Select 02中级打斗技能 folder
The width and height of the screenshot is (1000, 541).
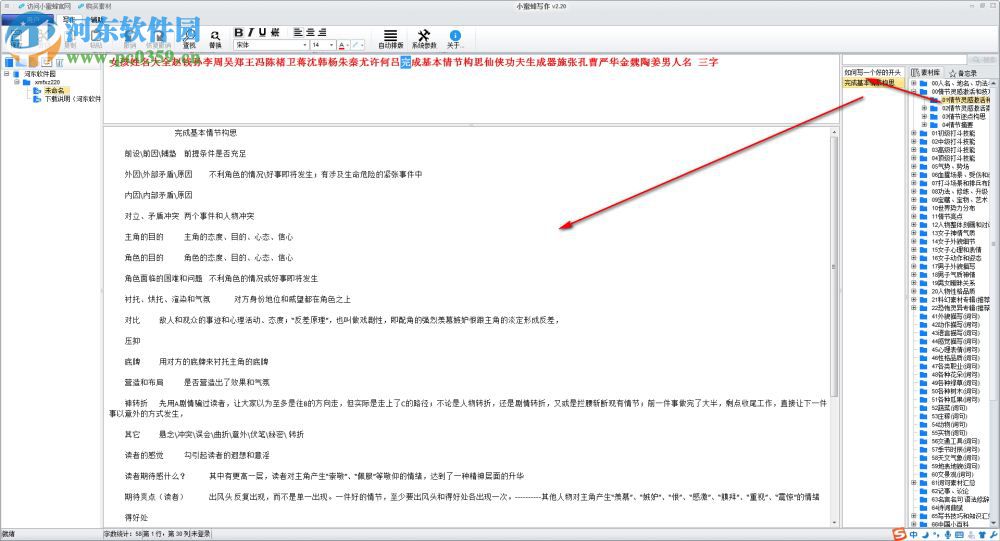(953, 142)
